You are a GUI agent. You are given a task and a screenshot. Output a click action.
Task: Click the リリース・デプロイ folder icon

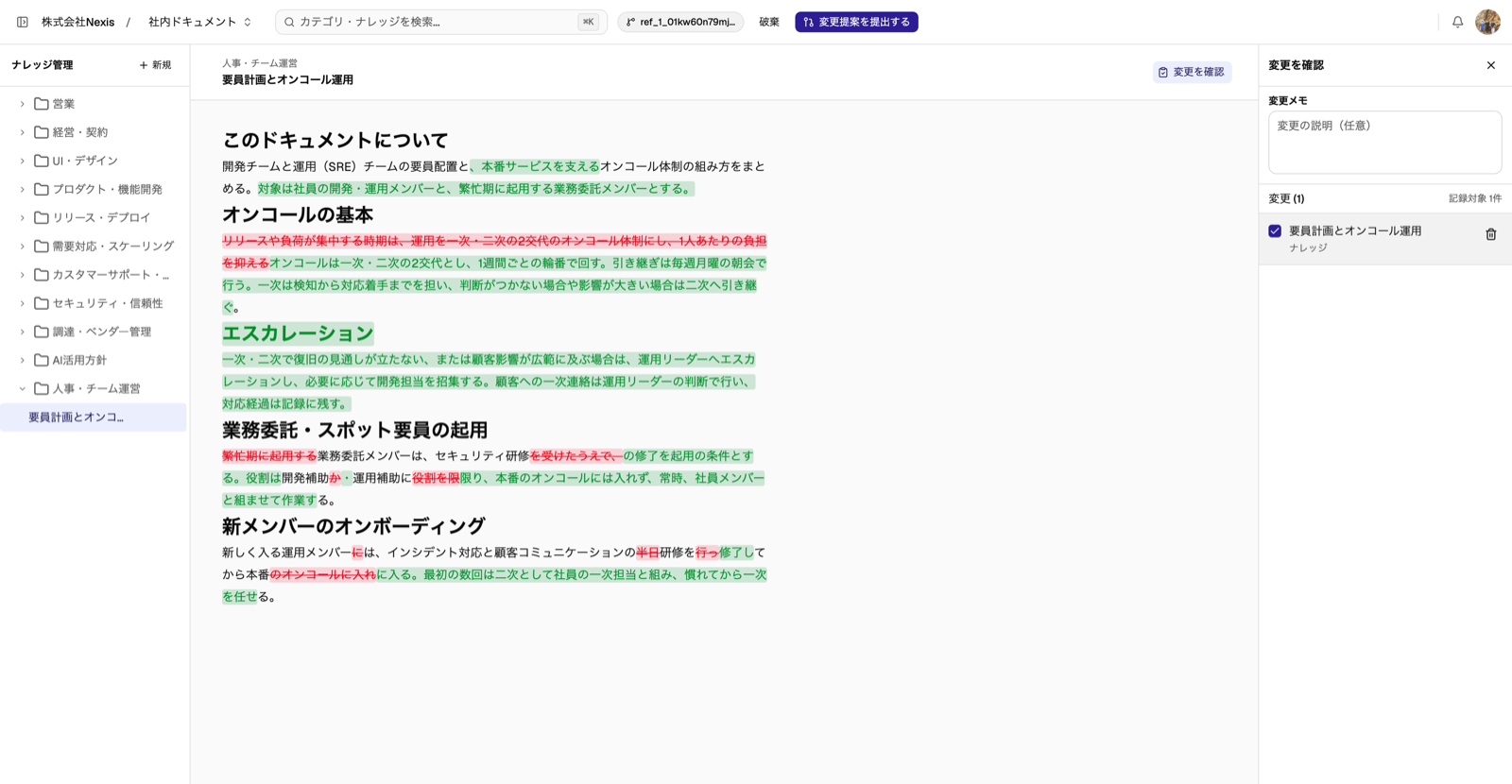42,217
